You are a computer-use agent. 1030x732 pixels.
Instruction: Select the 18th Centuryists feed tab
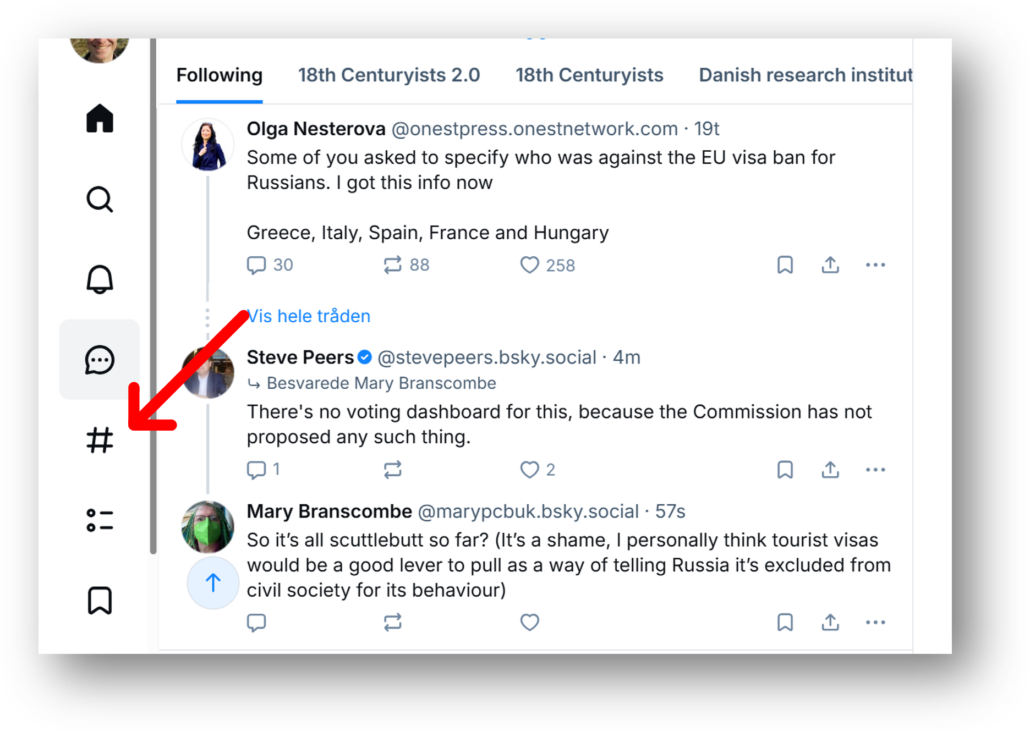coord(589,75)
